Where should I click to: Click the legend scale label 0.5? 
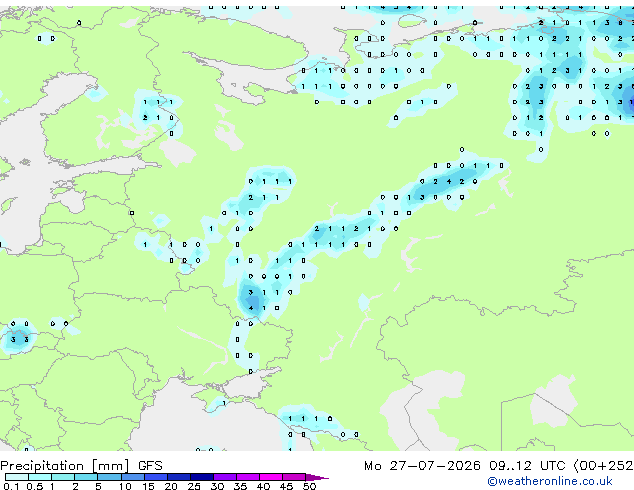pos(34,486)
